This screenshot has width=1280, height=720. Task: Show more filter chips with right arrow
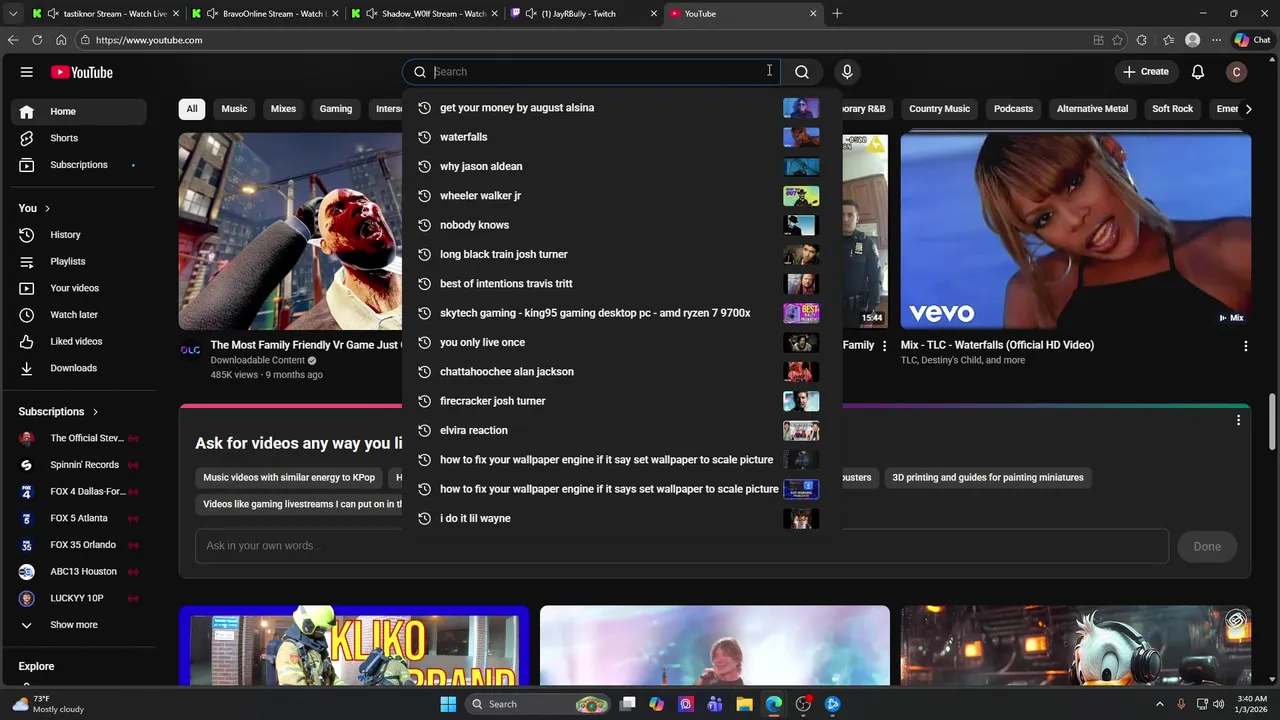coord(1248,109)
